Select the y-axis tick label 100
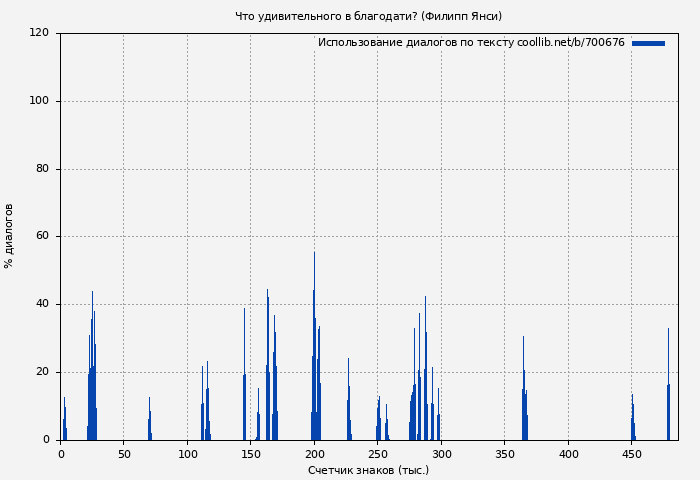Image resolution: width=700 pixels, height=480 pixels. pyautogui.click(x=39, y=101)
